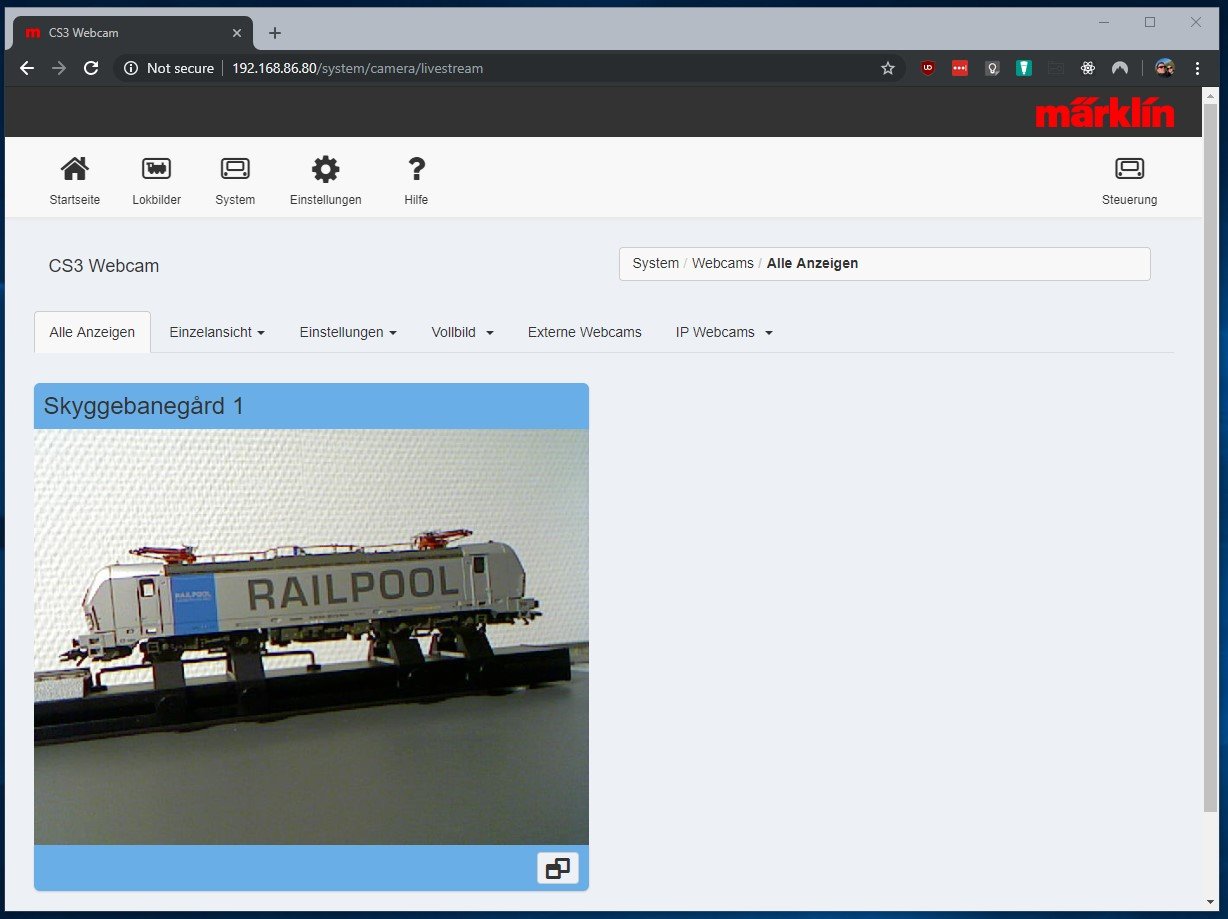Maximize the Chrome window
Screen dimensions: 1228x919
tap(1150, 22)
